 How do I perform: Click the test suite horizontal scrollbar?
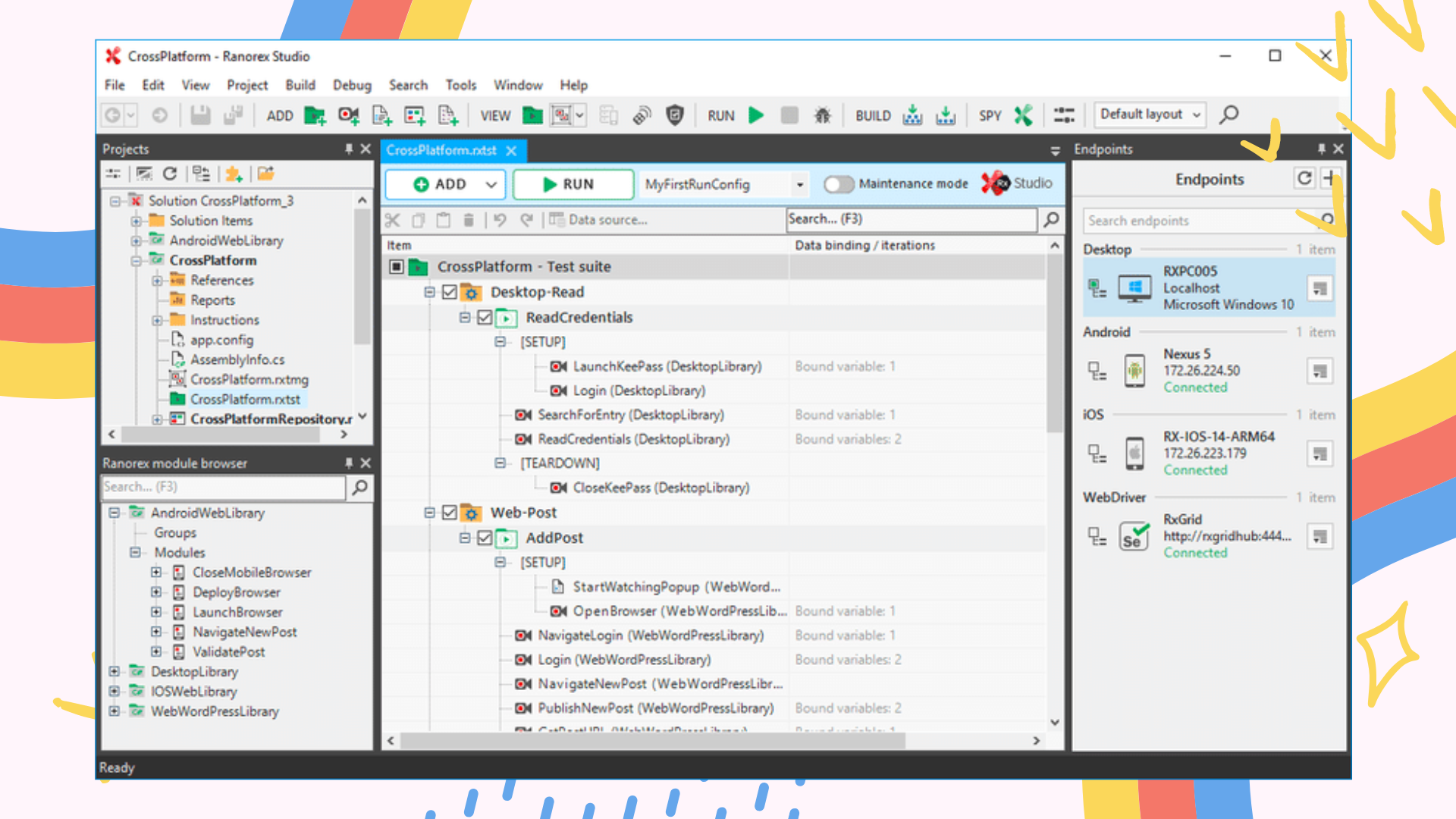(x=652, y=741)
